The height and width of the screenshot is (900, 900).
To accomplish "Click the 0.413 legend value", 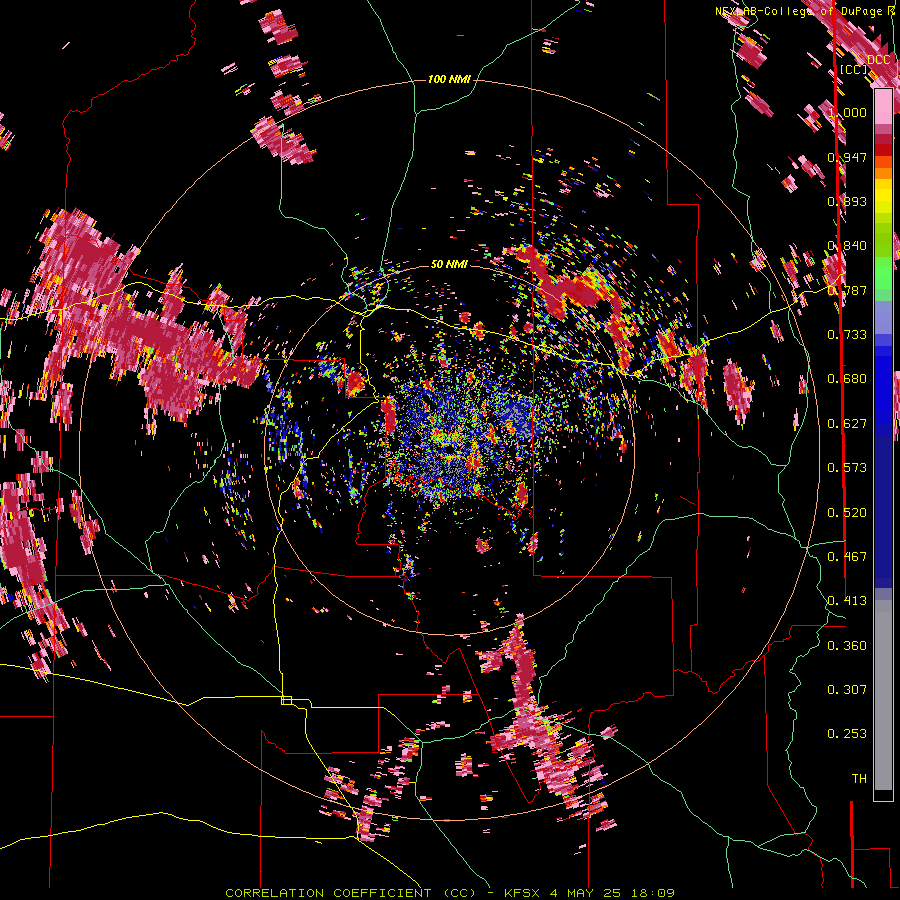I will click(x=847, y=601).
